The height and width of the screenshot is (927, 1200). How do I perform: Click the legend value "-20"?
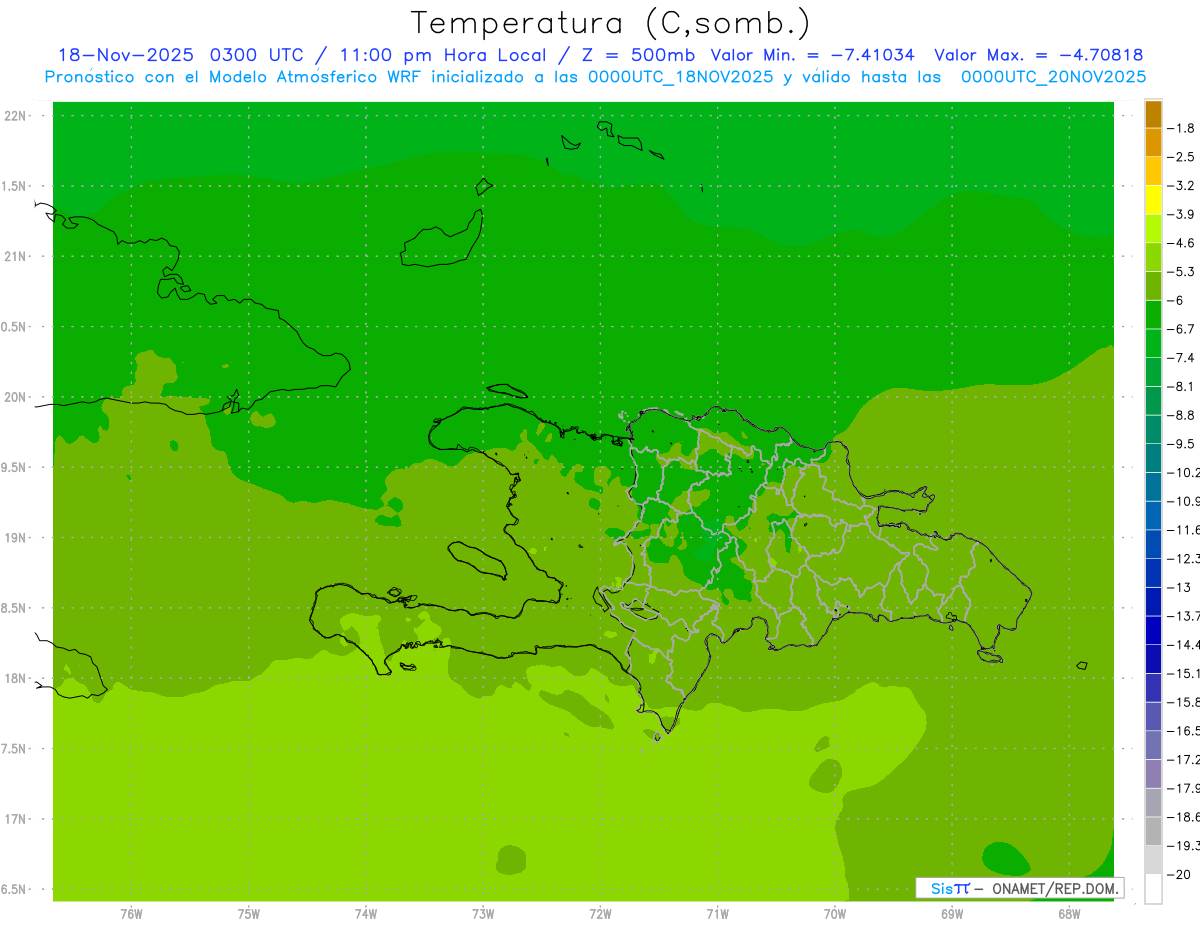tap(1178, 875)
